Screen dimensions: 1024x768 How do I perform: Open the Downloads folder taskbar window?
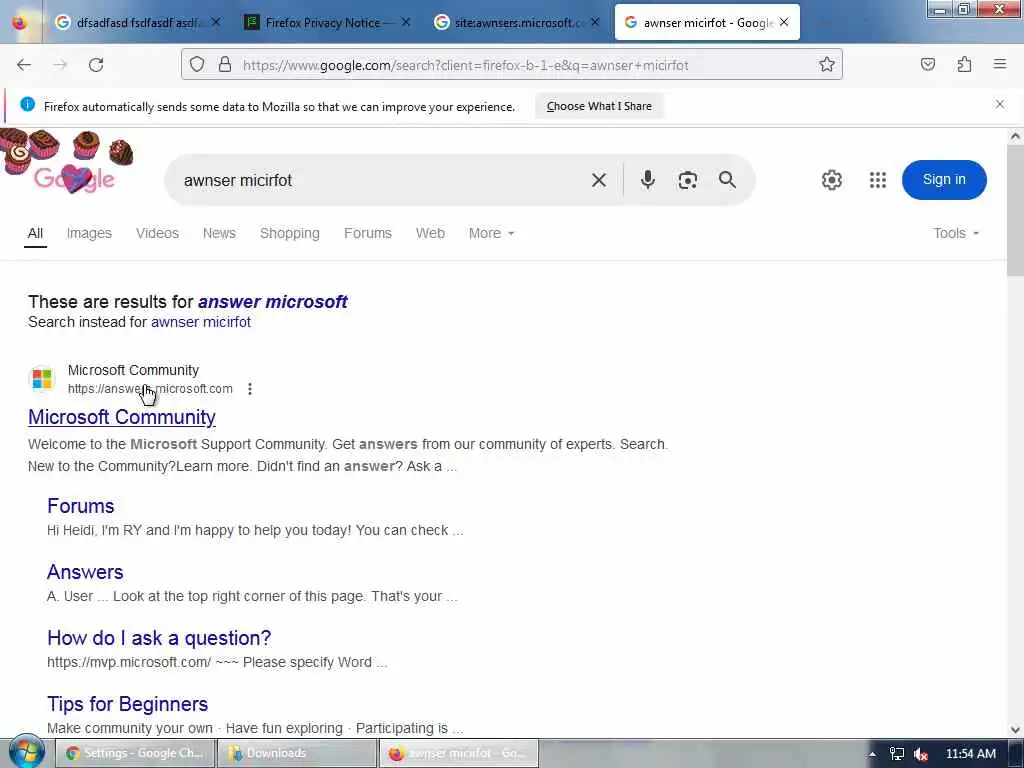297,753
